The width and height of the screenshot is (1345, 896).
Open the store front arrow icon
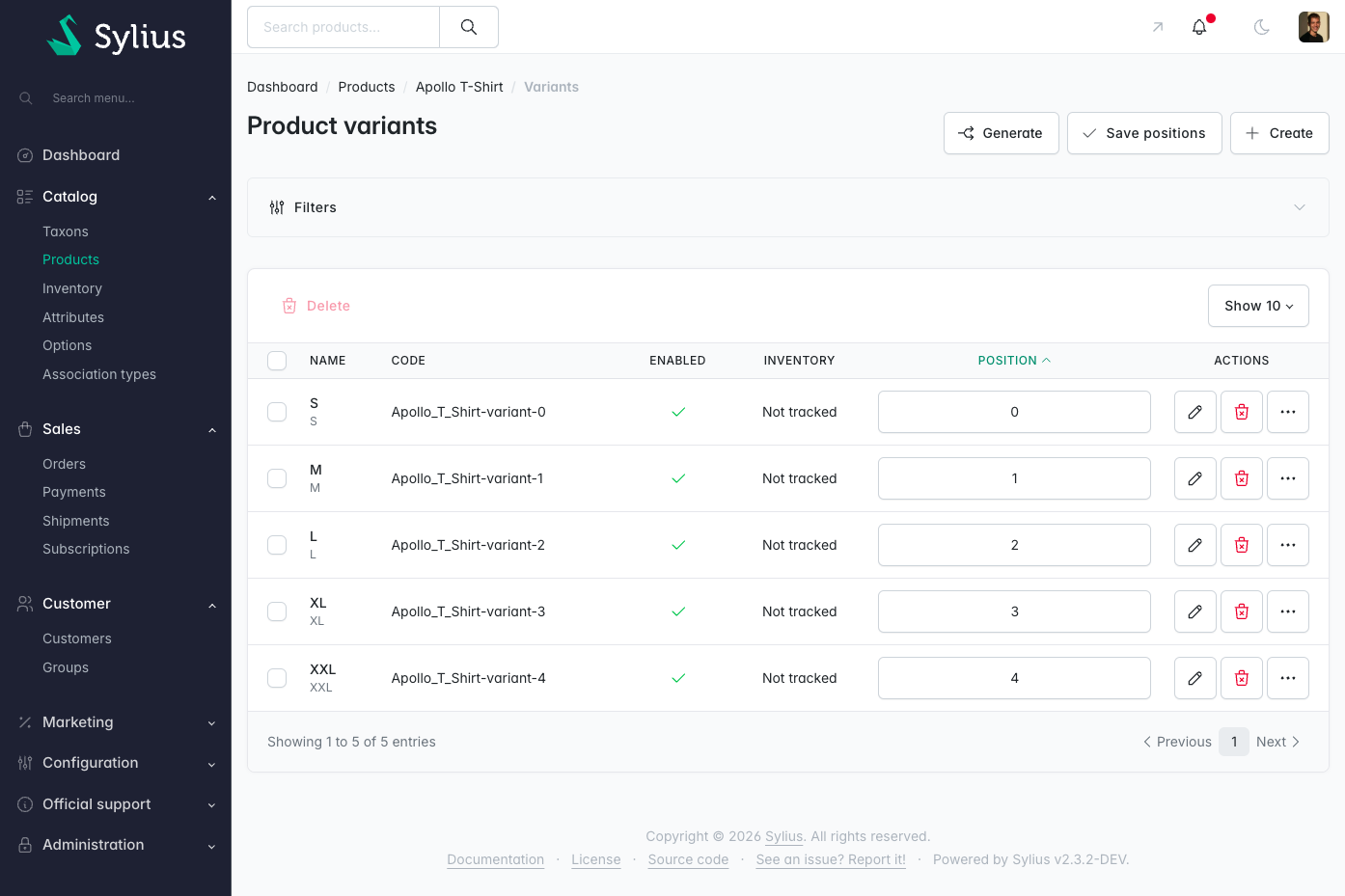pos(1158,27)
